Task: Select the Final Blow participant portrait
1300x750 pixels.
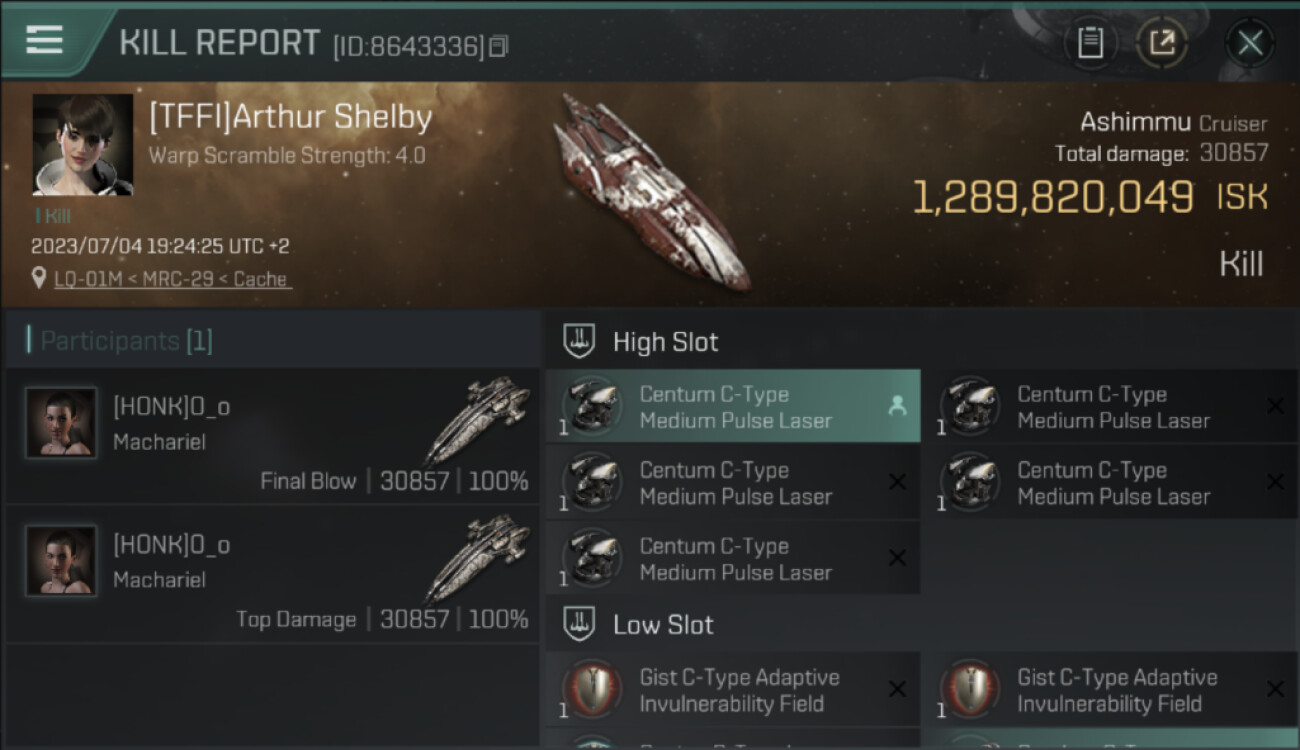Action: coord(61,423)
